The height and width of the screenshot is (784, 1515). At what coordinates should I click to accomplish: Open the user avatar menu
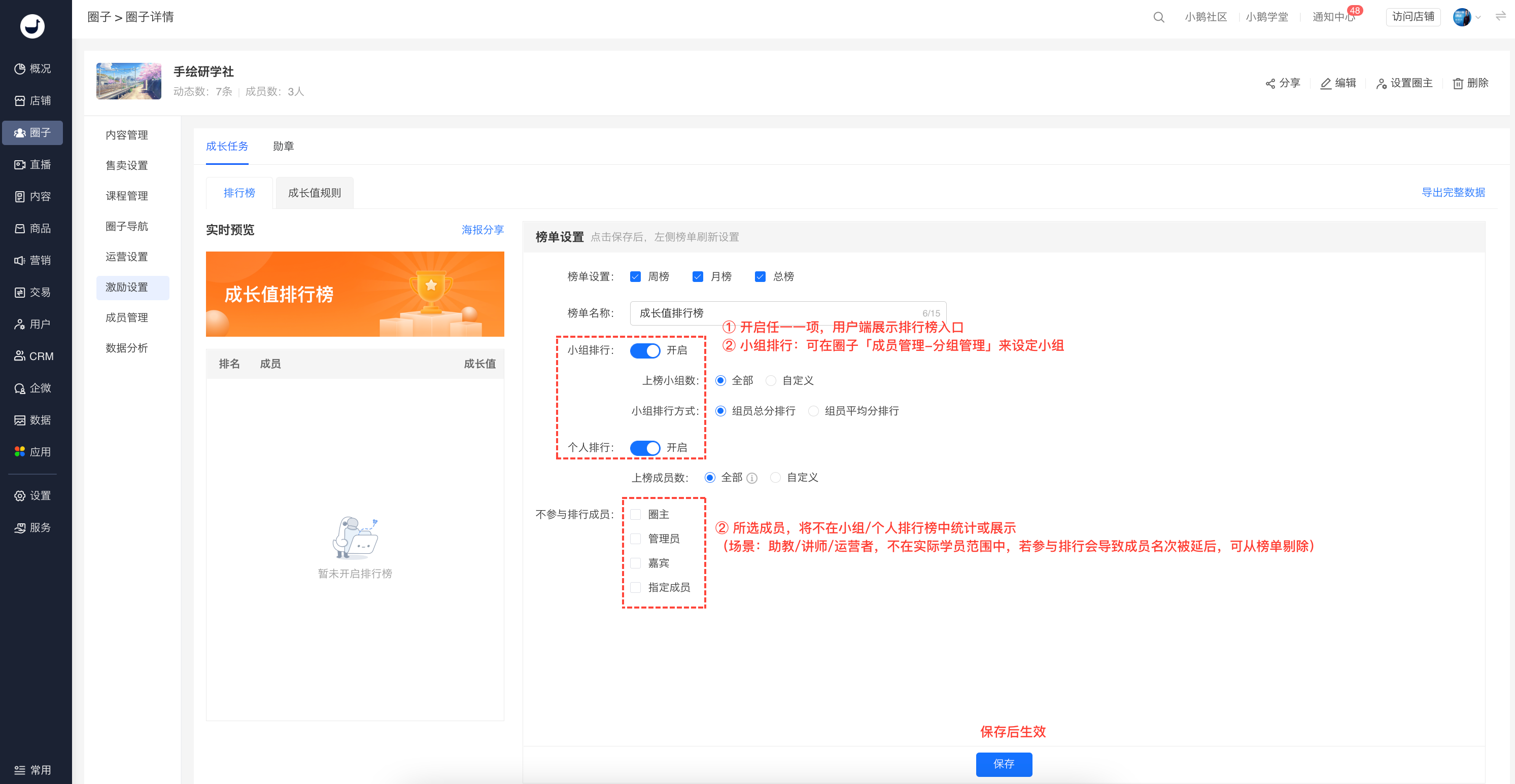click(1466, 17)
